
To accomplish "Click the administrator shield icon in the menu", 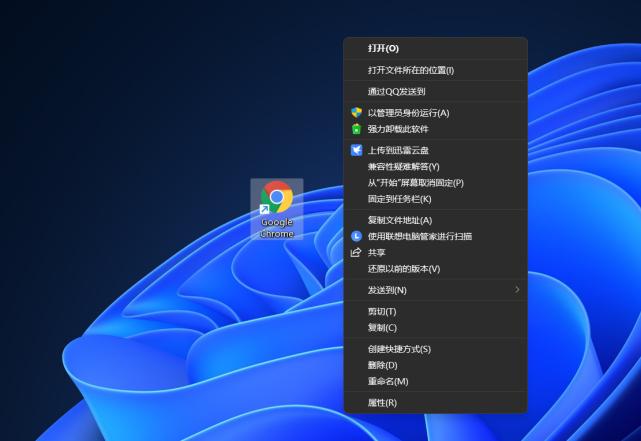I will click(356, 113).
